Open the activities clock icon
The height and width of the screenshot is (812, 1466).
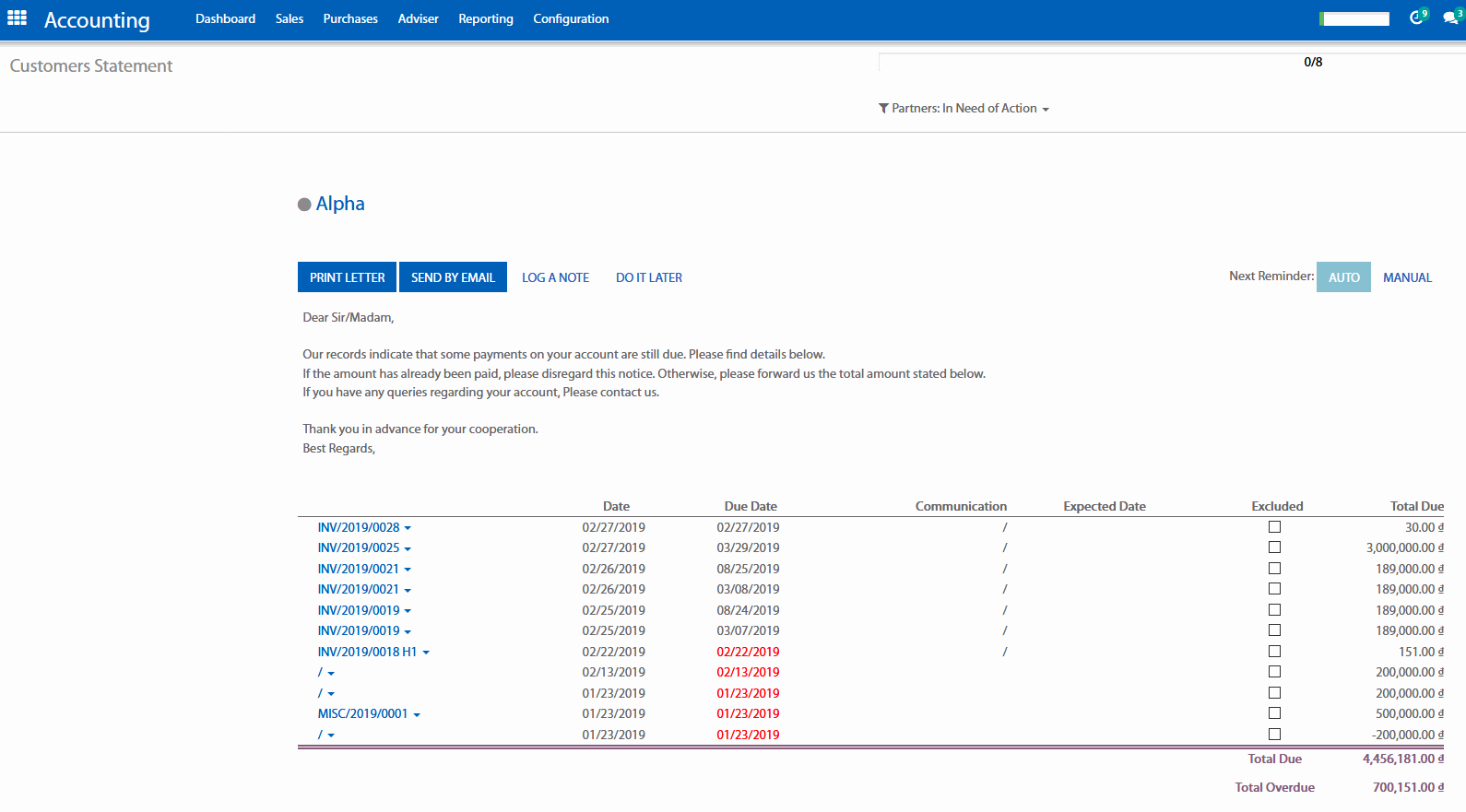coord(1417,18)
